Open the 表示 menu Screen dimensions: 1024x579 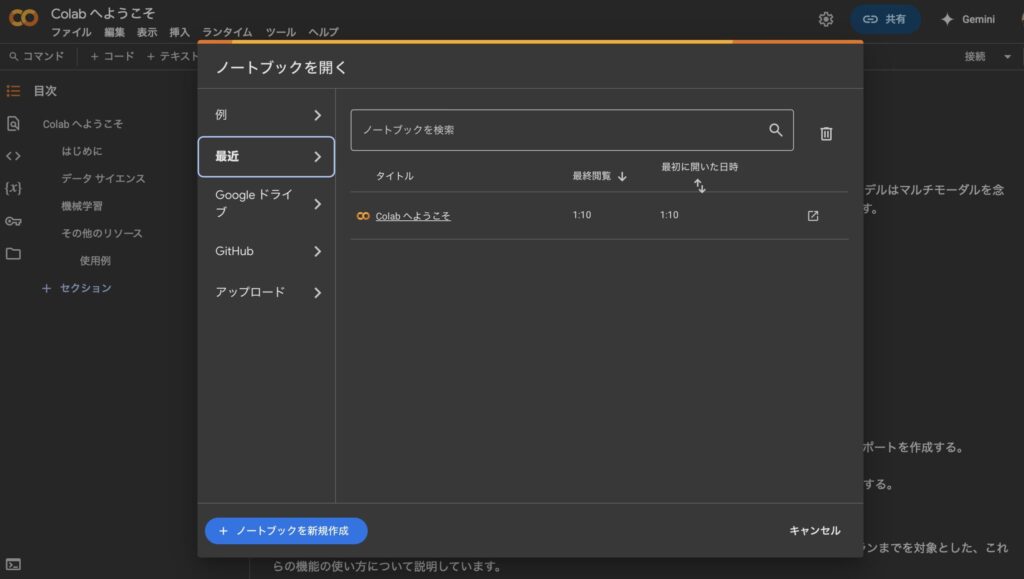(x=147, y=32)
